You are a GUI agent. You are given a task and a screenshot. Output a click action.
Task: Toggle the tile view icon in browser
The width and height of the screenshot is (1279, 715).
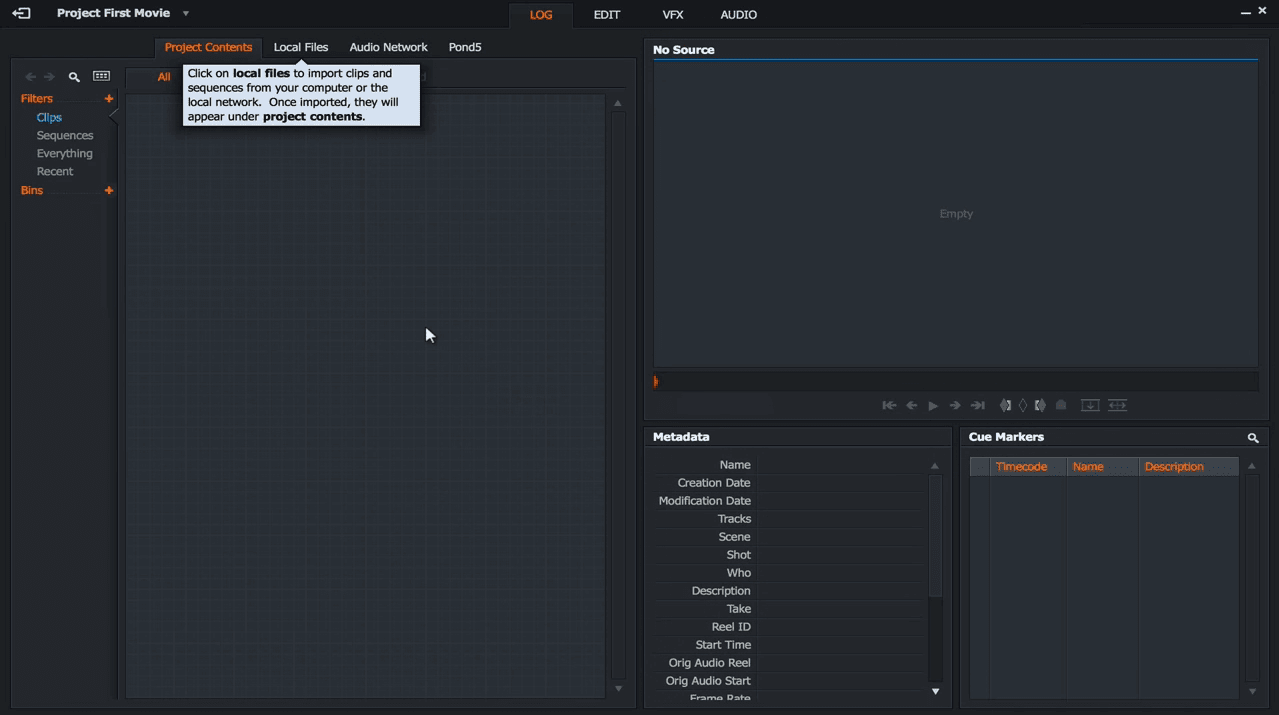coord(101,77)
